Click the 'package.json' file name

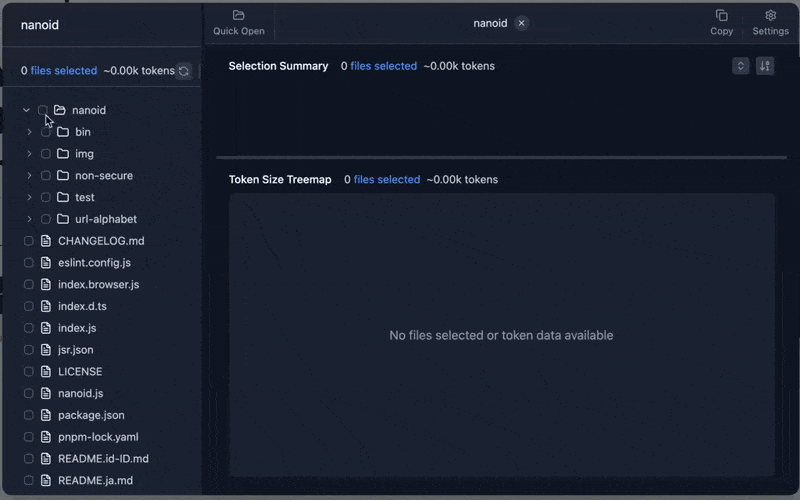[91, 415]
